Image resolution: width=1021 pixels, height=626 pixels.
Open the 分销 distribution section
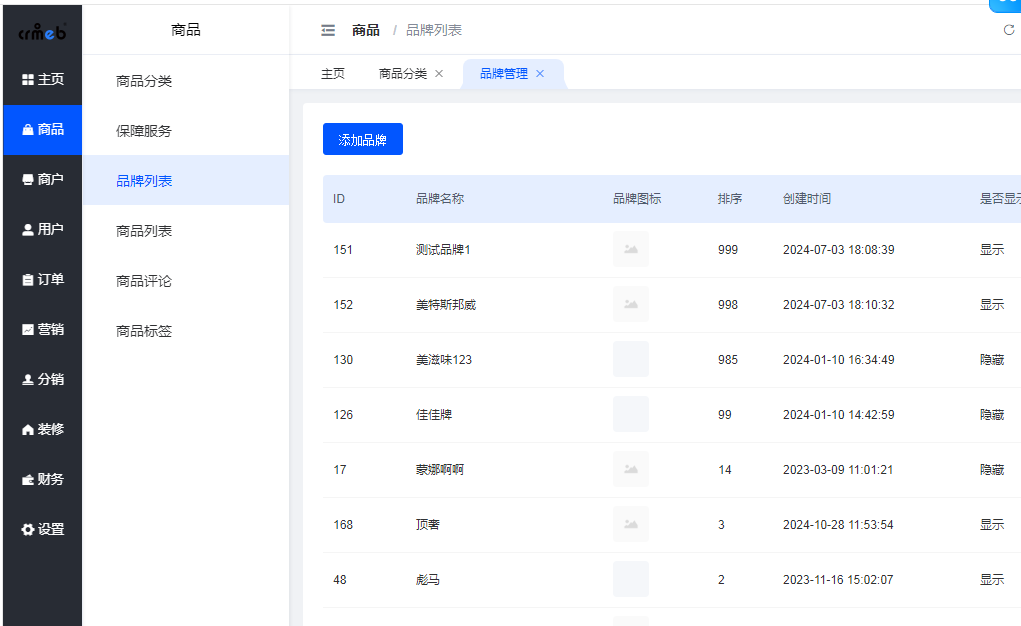click(x=42, y=379)
